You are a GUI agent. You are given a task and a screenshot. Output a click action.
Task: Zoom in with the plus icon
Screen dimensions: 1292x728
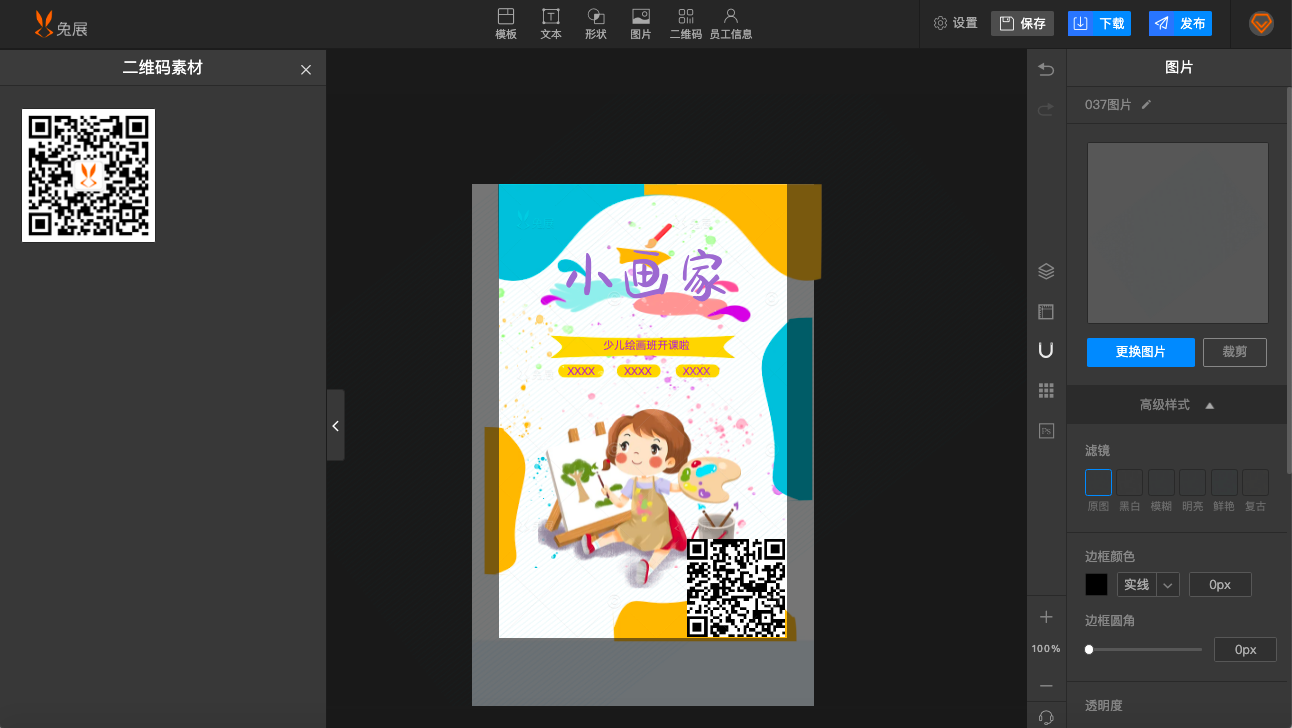pyautogui.click(x=1046, y=617)
